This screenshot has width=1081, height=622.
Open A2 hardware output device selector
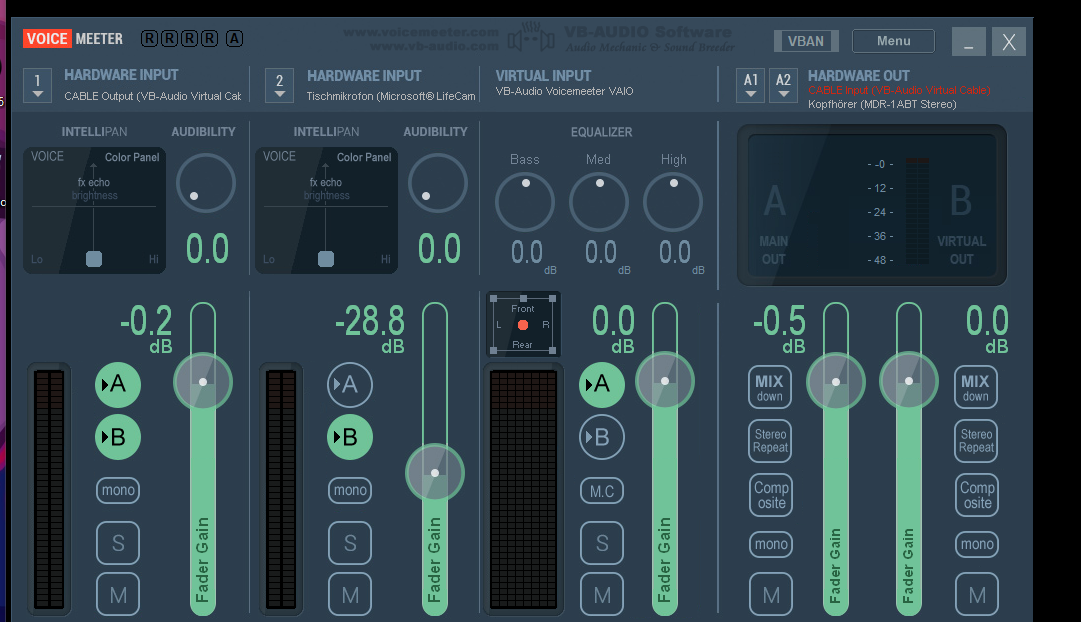783,86
